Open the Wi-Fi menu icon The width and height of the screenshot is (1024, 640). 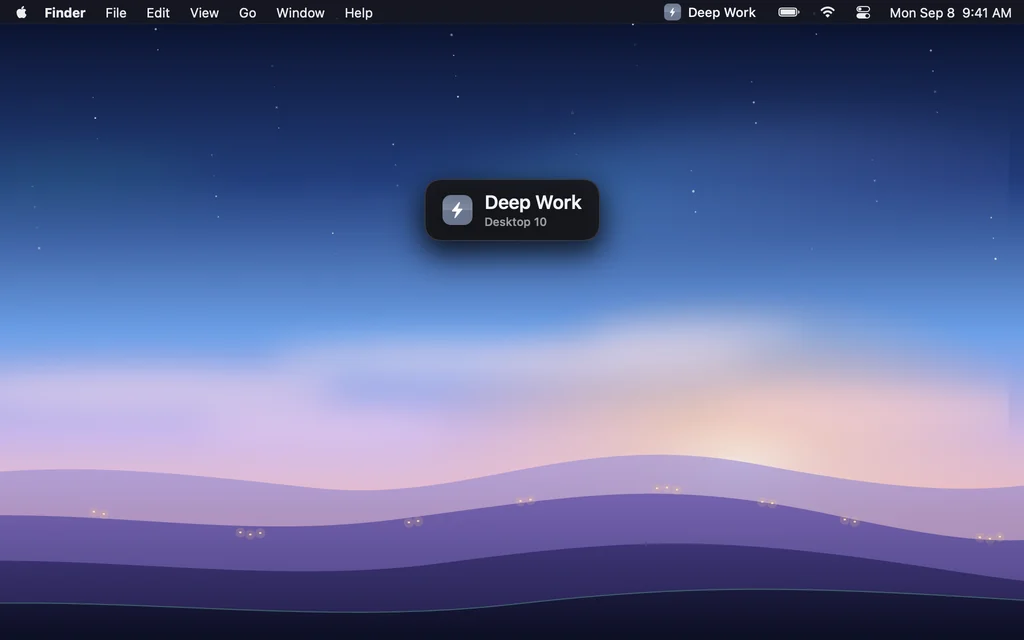827,12
